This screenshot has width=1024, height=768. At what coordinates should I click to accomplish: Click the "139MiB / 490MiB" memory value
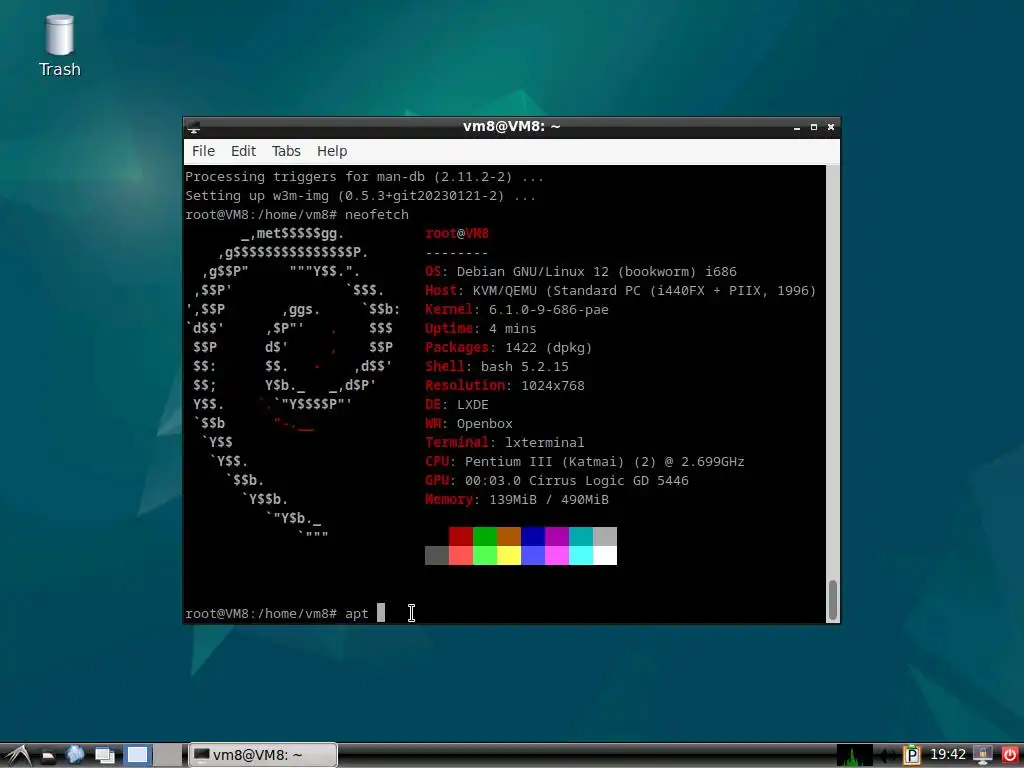click(x=549, y=500)
